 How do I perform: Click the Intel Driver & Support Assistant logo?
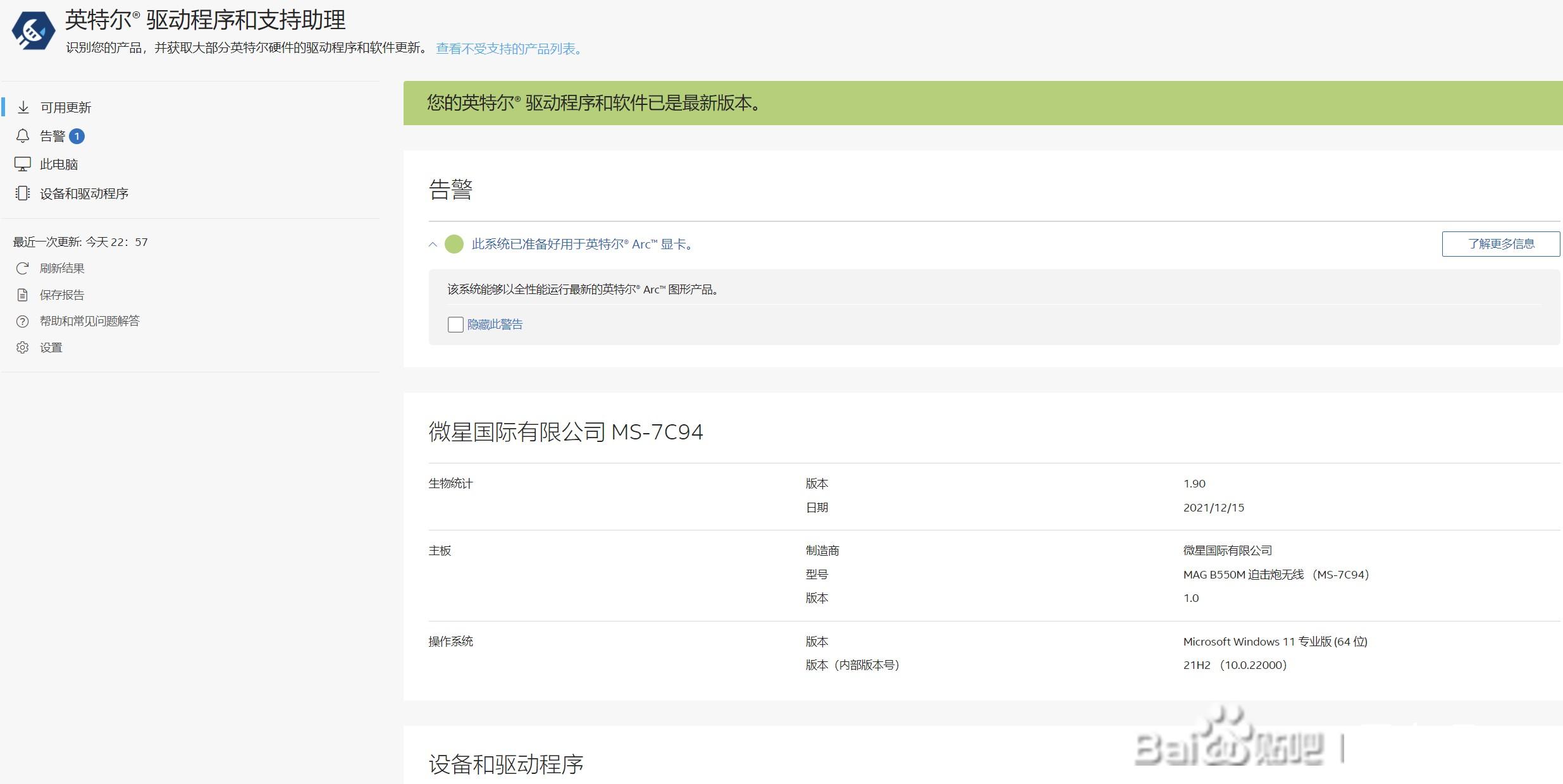[34, 30]
